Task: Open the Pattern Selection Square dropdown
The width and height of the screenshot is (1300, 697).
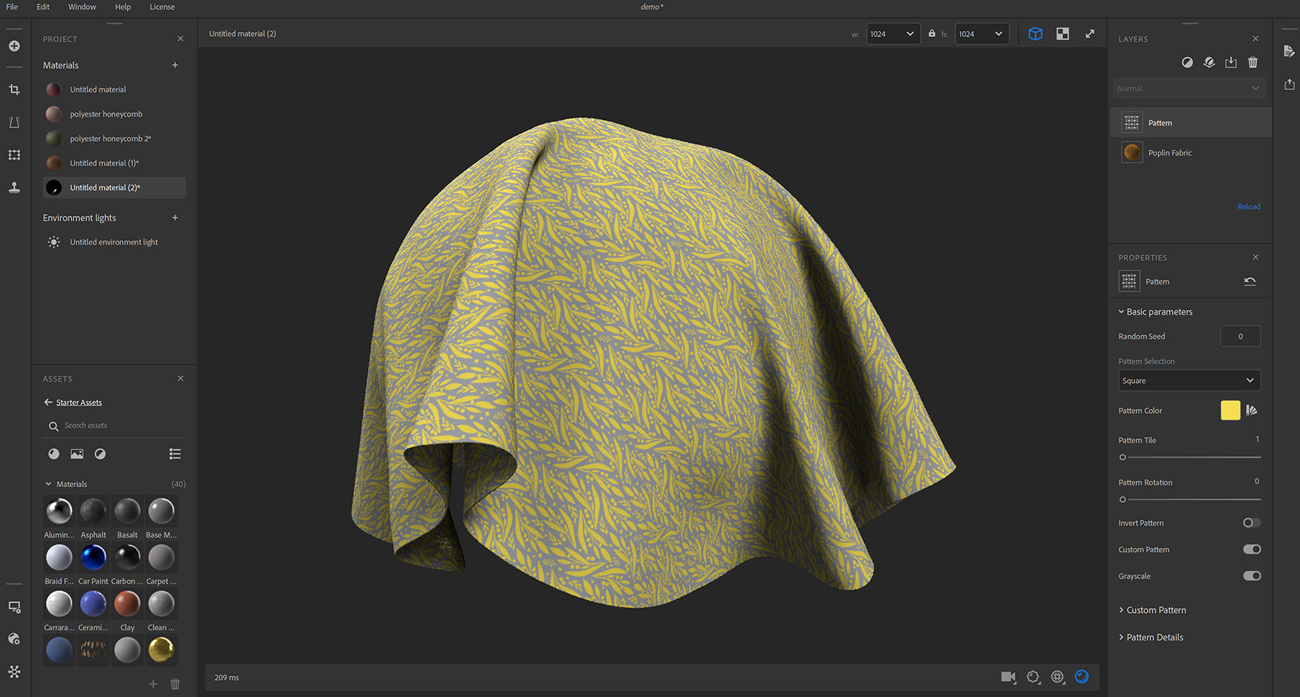Action: pos(1189,381)
